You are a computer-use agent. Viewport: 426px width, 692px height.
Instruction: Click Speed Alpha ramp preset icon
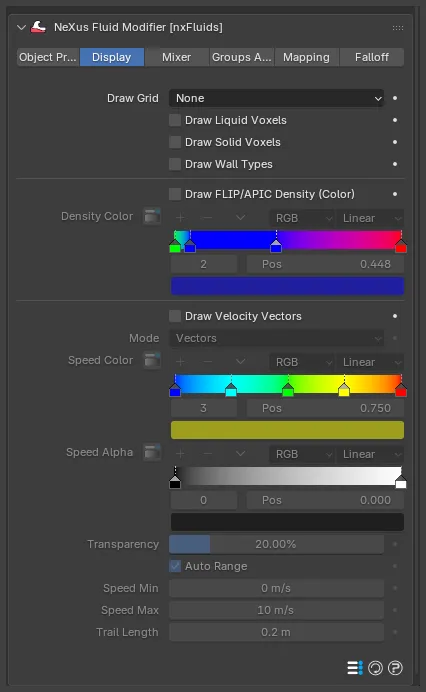[x=152, y=452]
